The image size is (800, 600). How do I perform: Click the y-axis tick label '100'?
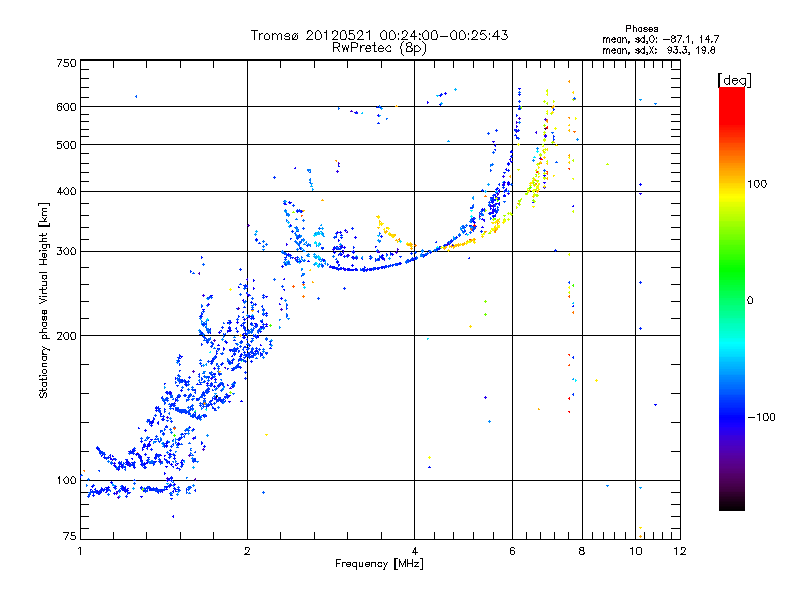tap(66, 481)
